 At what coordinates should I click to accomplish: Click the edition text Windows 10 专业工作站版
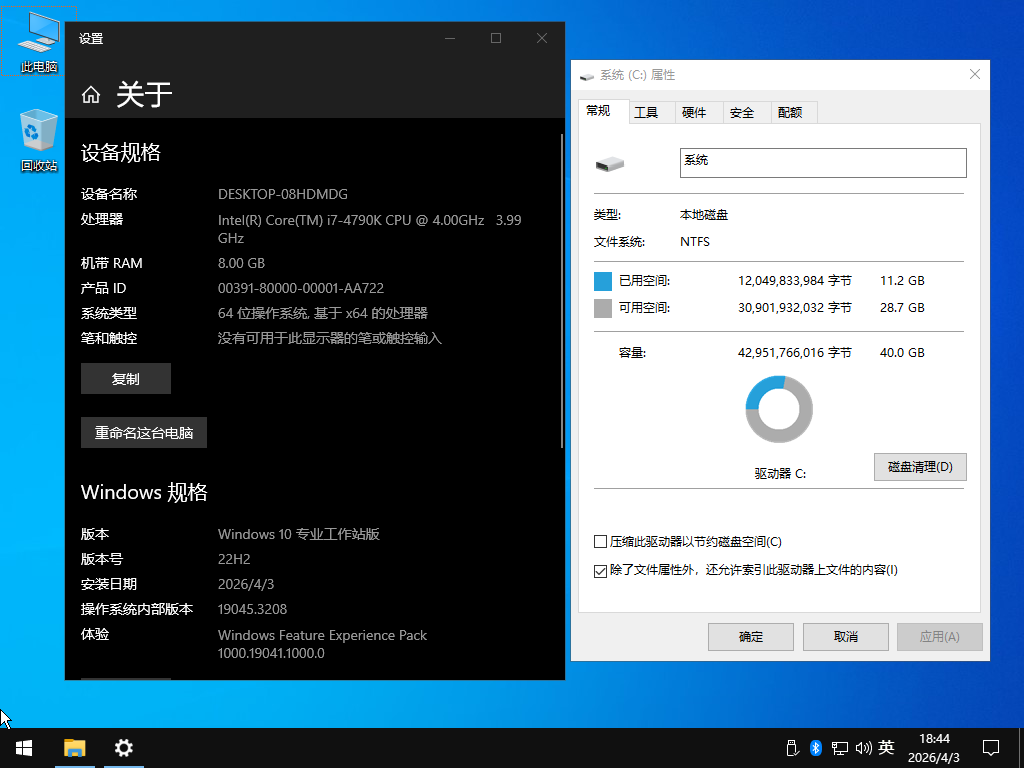pos(298,534)
